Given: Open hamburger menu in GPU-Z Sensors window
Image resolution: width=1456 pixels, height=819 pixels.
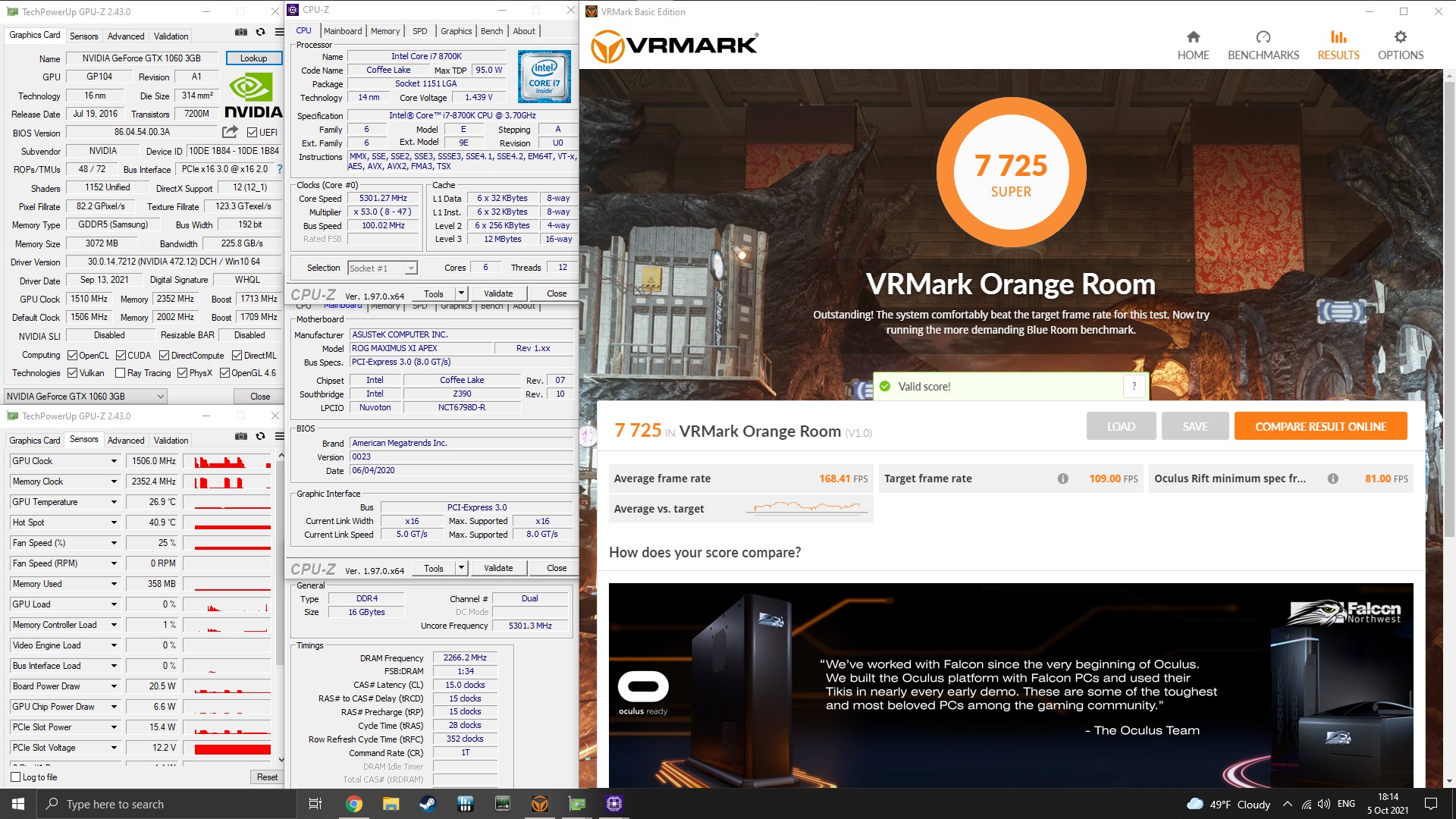Looking at the screenshot, I should pyautogui.click(x=279, y=436).
